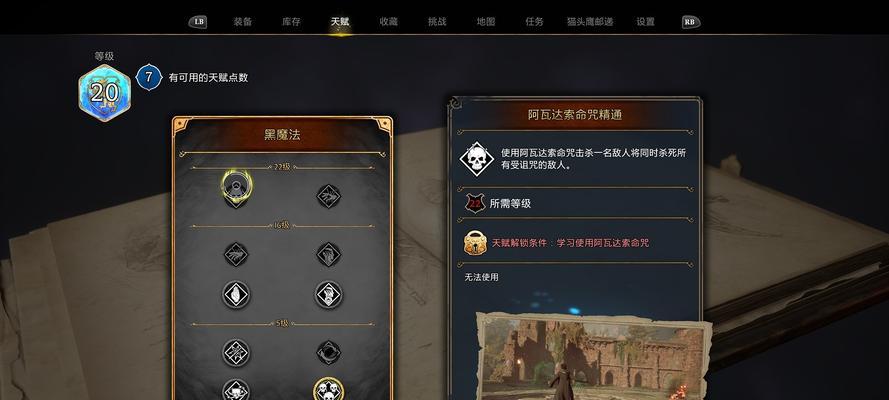Viewport: 889px width, 400px height.
Task: Click the golden padlock unlock-condition icon
Action: [475, 242]
